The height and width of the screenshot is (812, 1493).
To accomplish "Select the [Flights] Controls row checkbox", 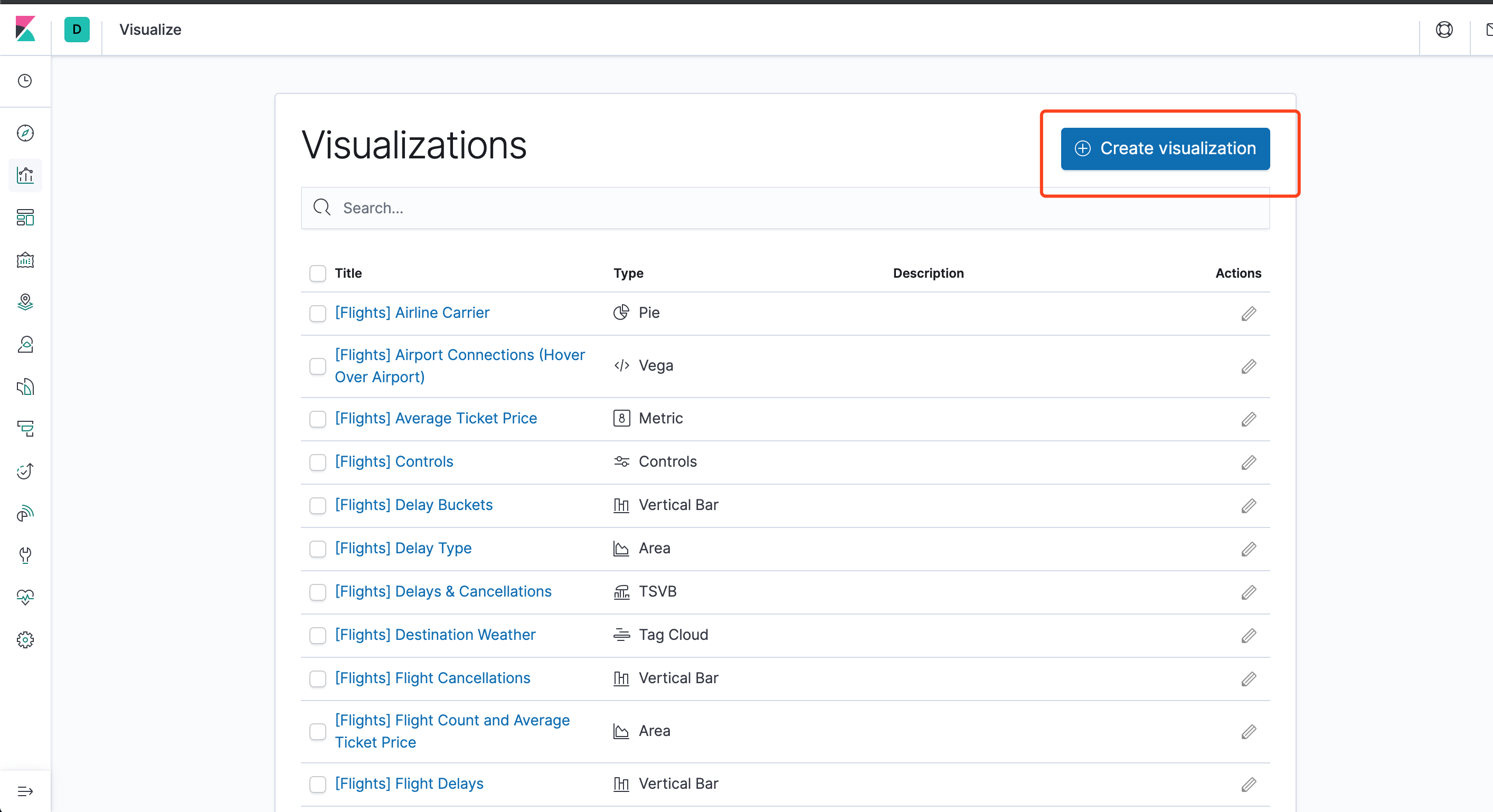I will pos(318,462).
